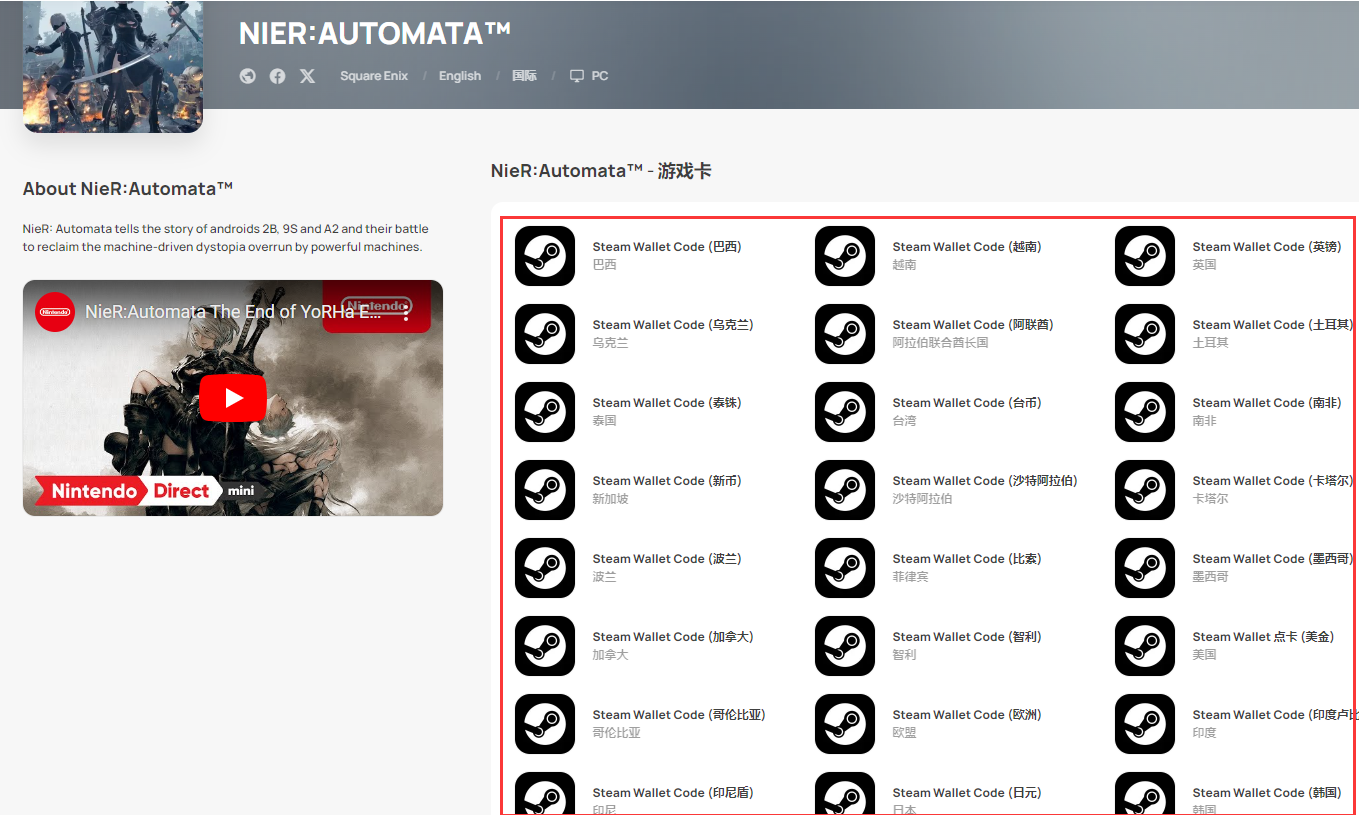The height and width of the screenshot is (815, 1359).
Task: Click the Steam icon for 南非
Action: pyautogui.click(x=1145, y=412)
